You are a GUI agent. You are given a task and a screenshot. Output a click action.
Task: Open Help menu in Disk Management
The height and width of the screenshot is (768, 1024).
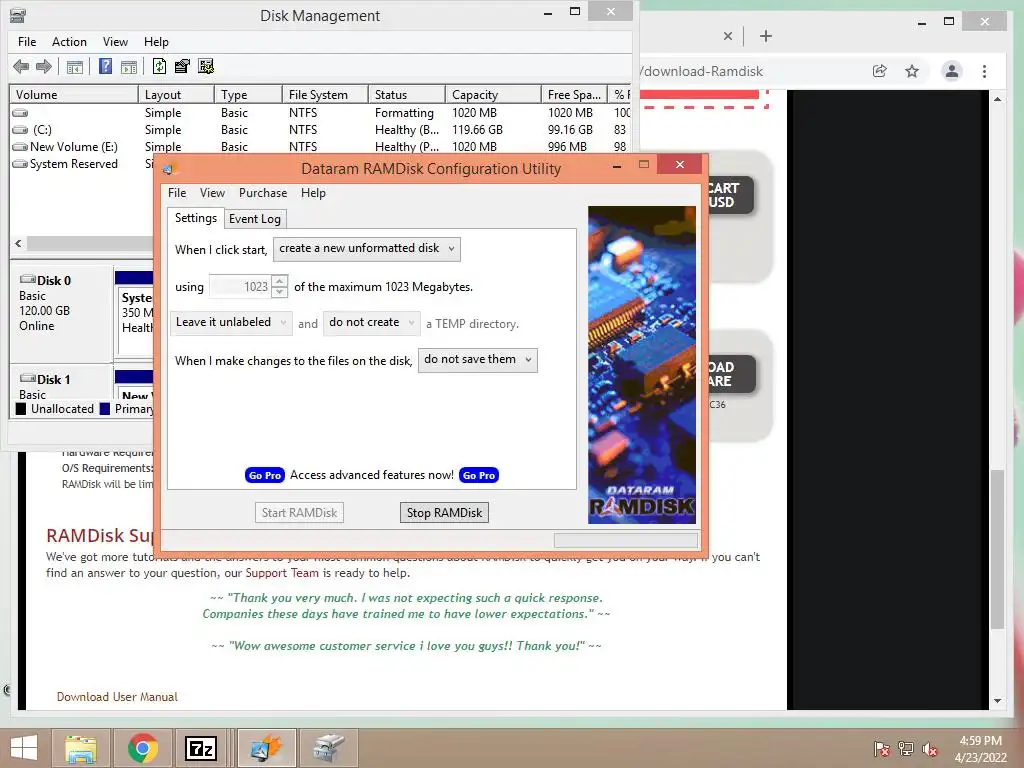pyautogui.click(x=156, y=42)
